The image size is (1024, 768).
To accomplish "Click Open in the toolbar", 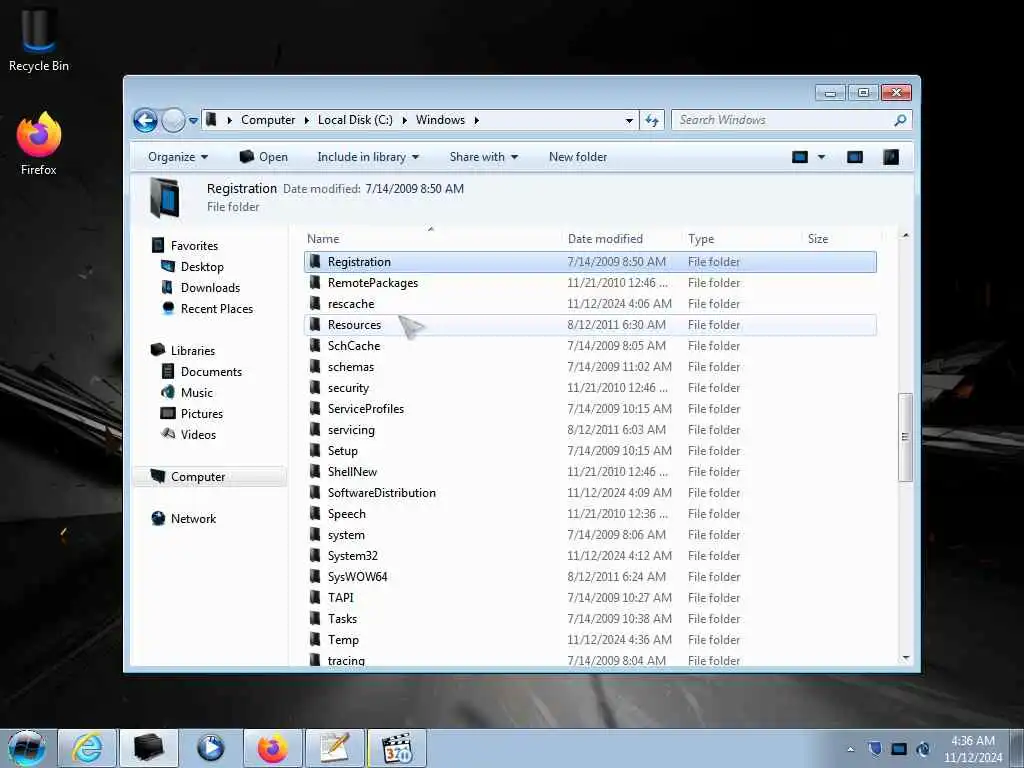I will [264, 157].
